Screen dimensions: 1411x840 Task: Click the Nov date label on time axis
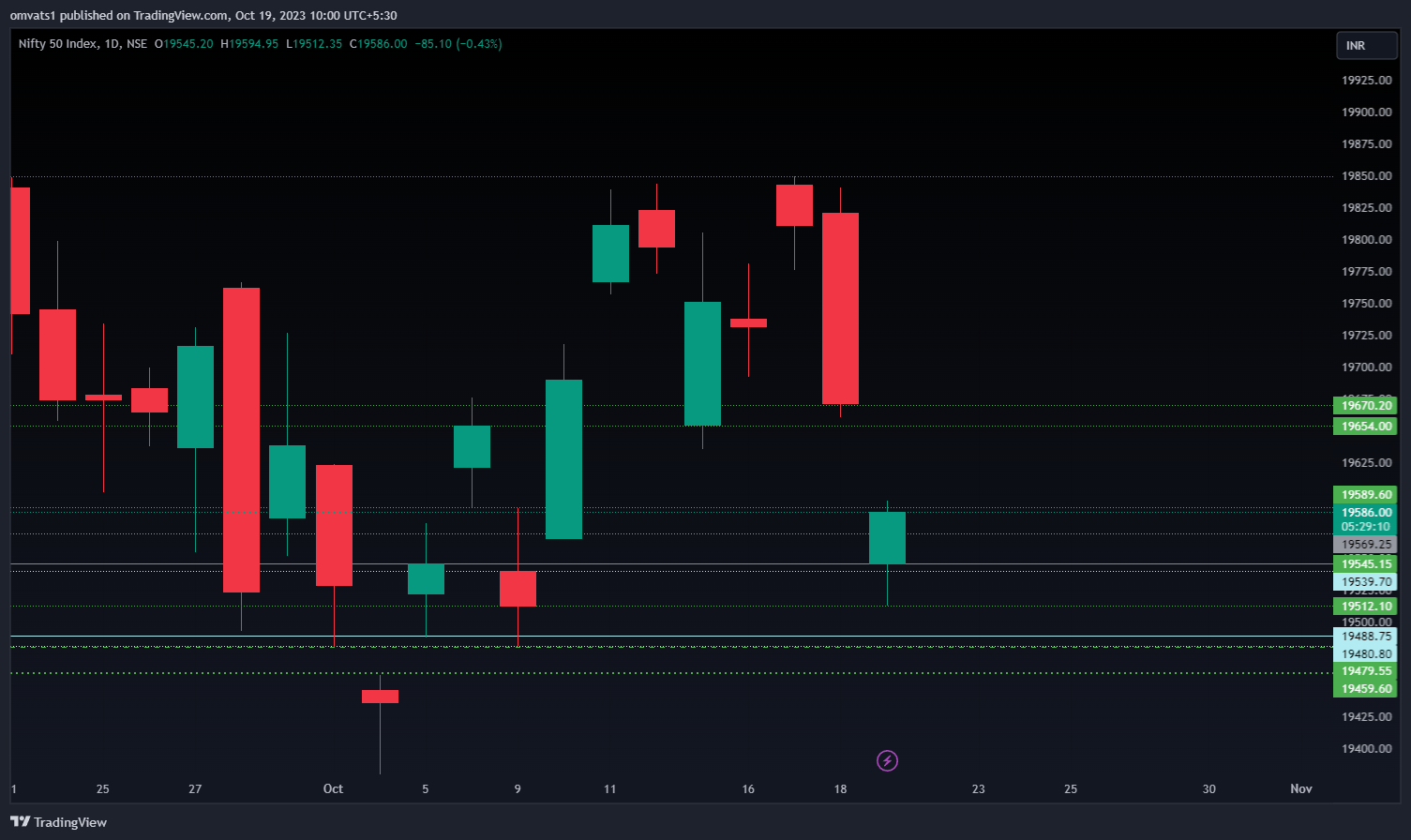coord(1300,788)
